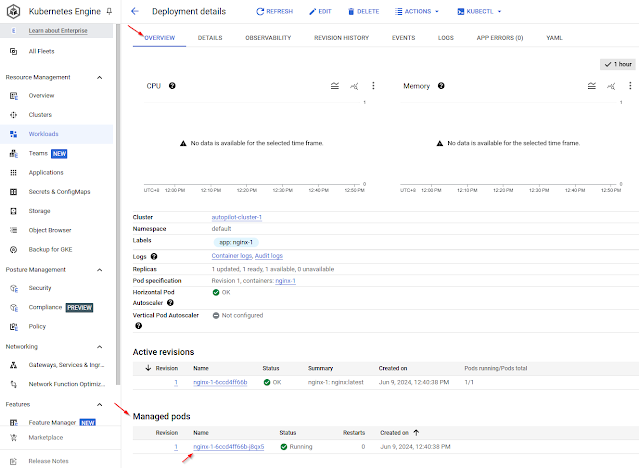Toggle CPU chart legend icon
Viewport: 639px width, 468px height.
point(335,87)
